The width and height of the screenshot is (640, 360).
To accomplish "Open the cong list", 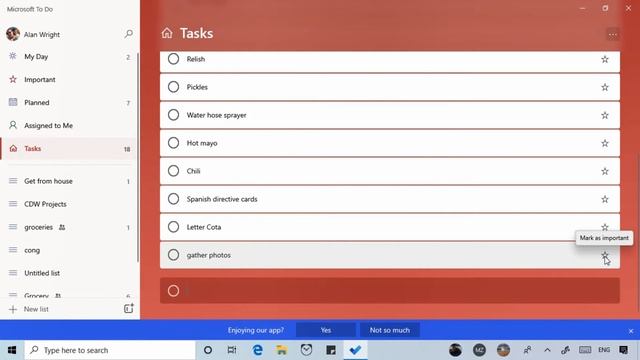I will [69, 250].
